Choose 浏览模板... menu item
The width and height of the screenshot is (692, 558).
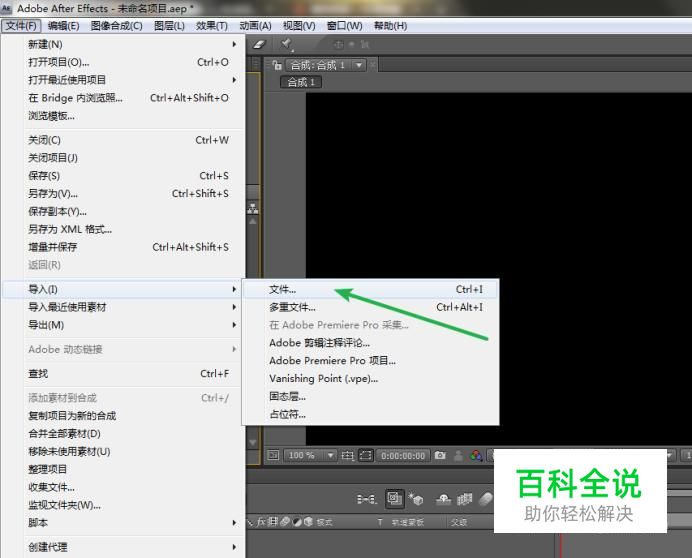pos(124,116)
